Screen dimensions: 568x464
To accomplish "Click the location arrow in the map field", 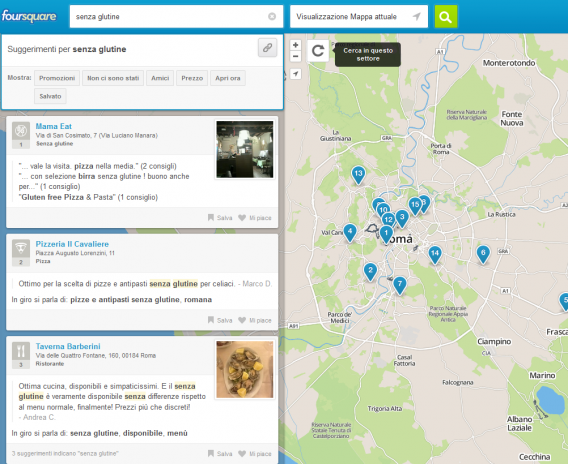I will [x=417, y=16].
